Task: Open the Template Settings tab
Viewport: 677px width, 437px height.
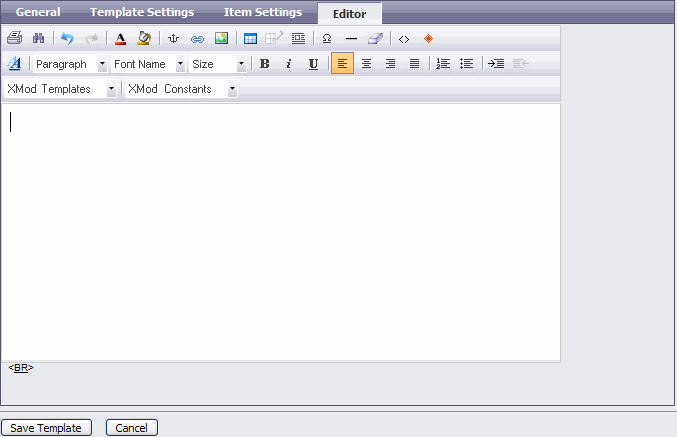Action: pyautogui.click(x=142, y=12)
